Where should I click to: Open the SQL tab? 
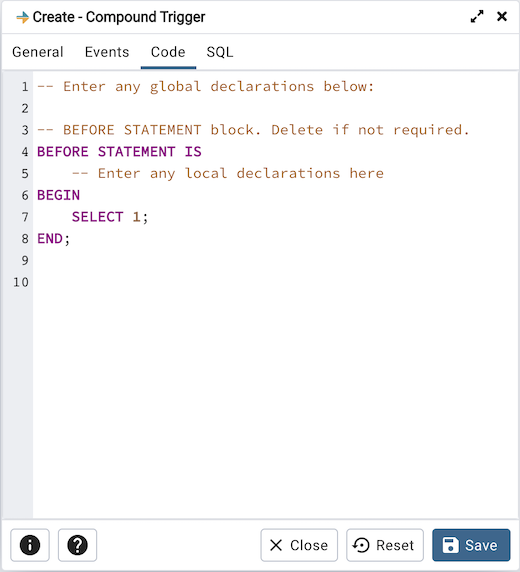(x=220, y=52)
